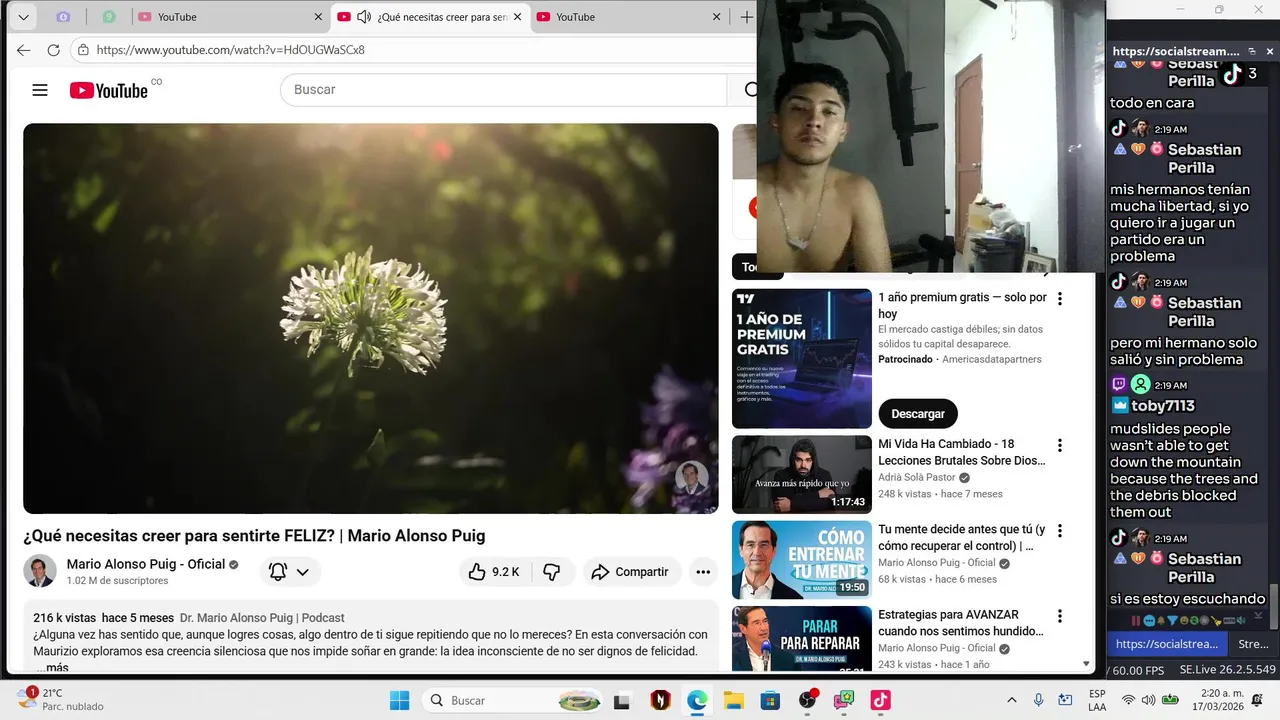Toggle the subscription notification bell
The height and width of the screenshot is (720, 1280).
pos(278,572)
